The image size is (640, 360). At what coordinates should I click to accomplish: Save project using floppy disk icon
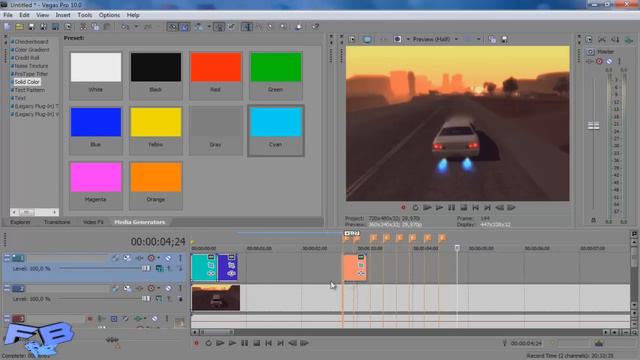coord(31,27)
